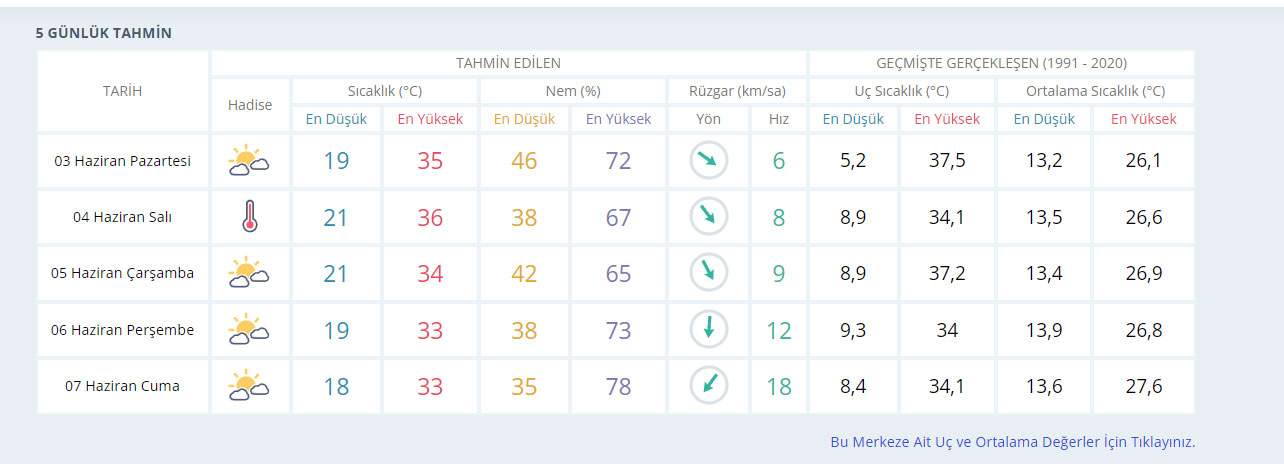Click the wind direction arrow for 05 Haziran Çarşamba

click(708, 273)
